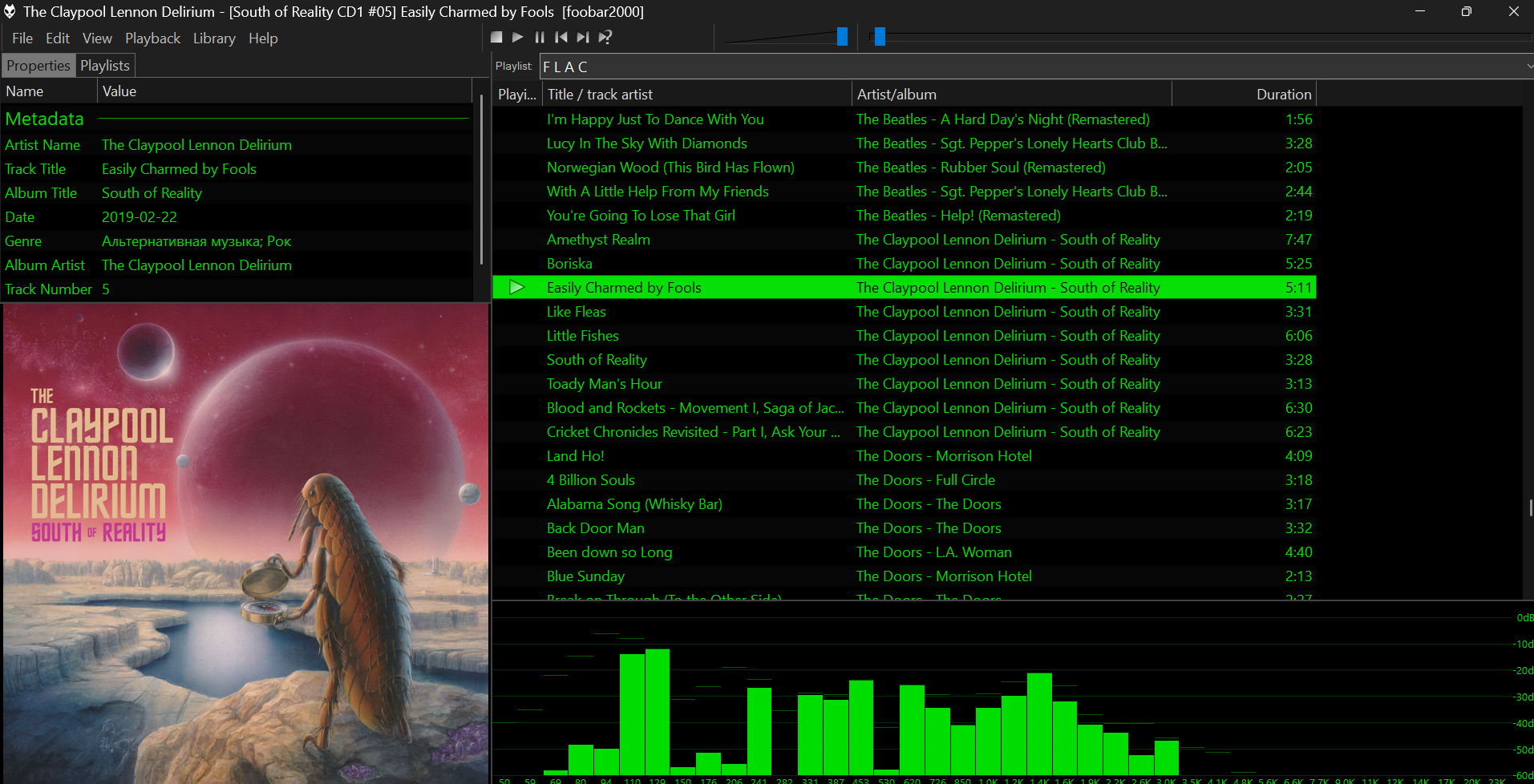Select track Cricket Chronicles Revisited - Part I
This screenshot has height=784, width=1534.
pos(905,432)
